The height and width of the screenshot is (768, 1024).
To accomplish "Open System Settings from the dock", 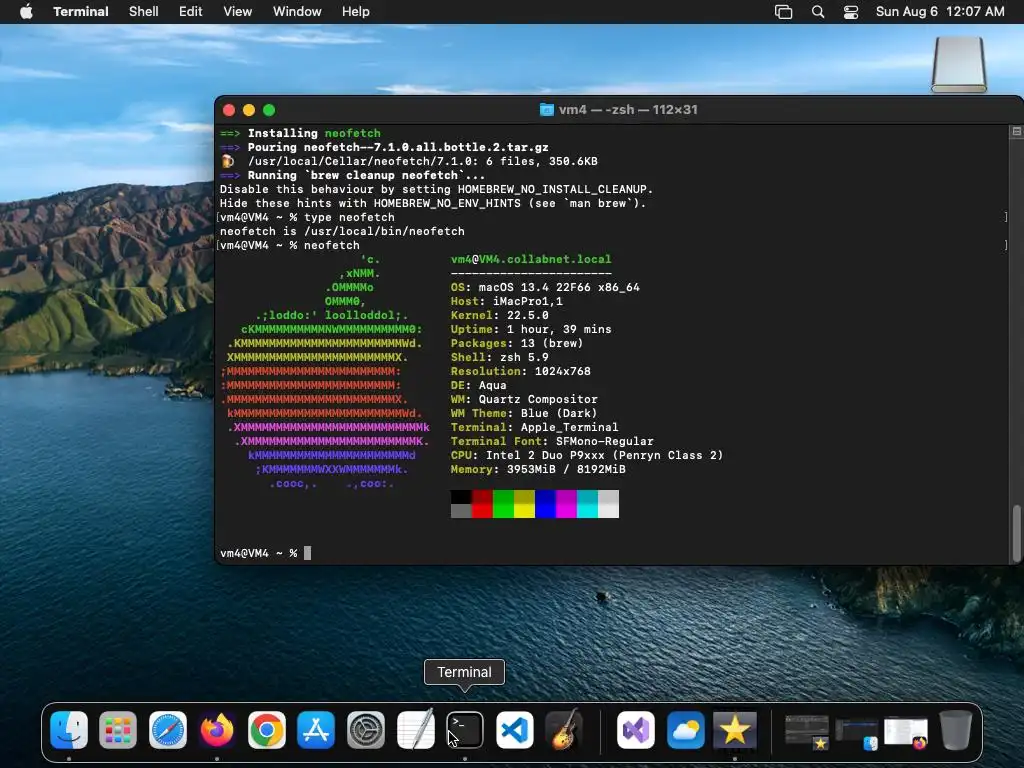I will click(x=366, y=729).
